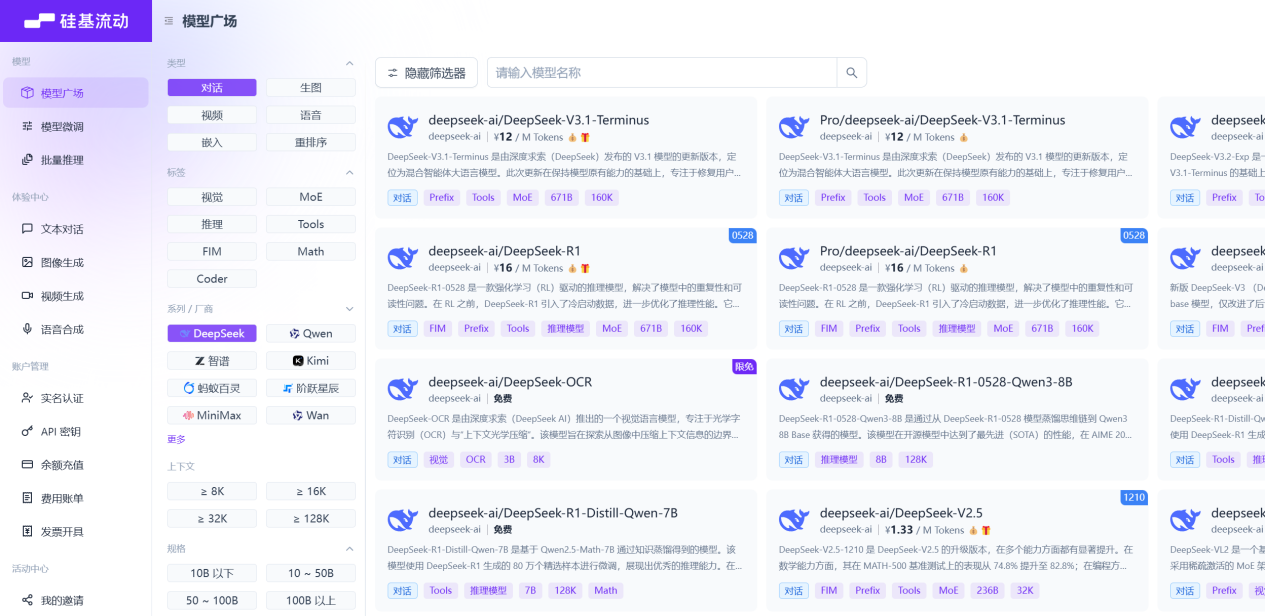
Task: Open the deepseek-ai/DeepSeek-R1 model card
Action: (566, 287)
